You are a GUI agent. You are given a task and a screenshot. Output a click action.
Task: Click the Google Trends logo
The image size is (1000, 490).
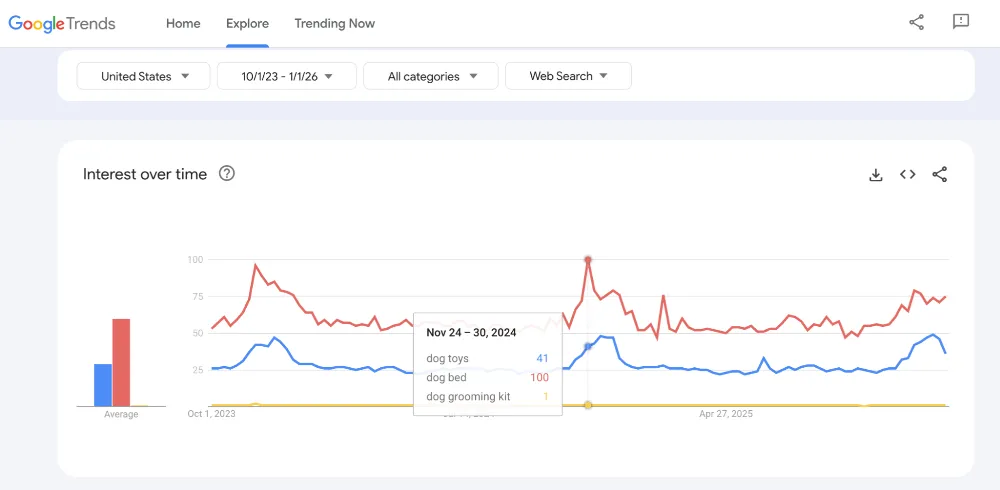62,24
